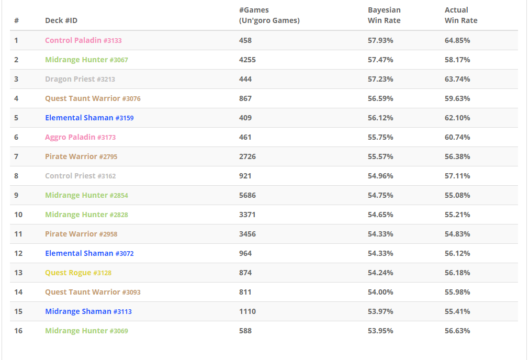Select actual win rate 56.38%

click(x=457, y=157)
